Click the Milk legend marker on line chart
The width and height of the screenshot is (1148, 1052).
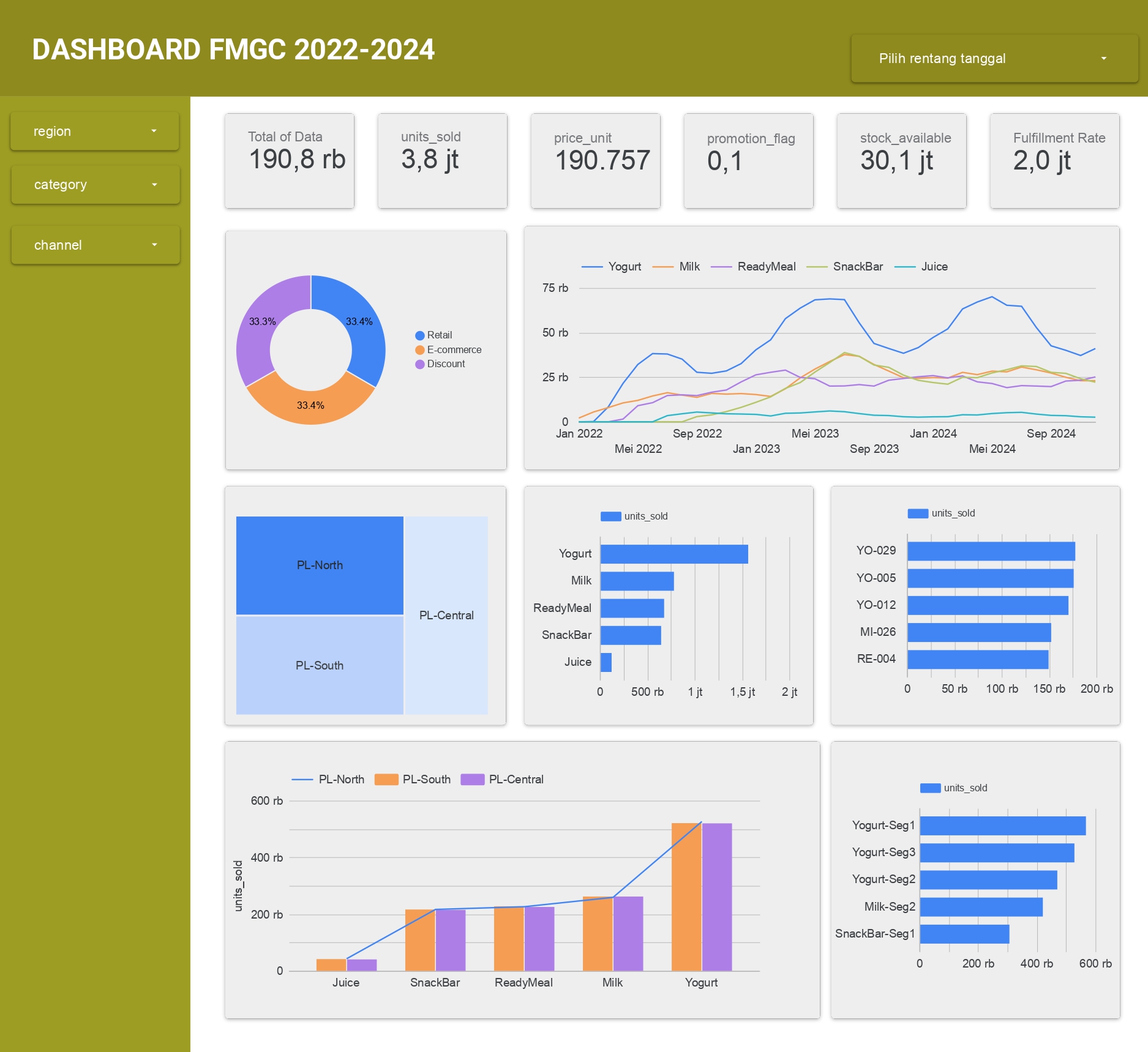pyautogui.click(x=664, y=267)
